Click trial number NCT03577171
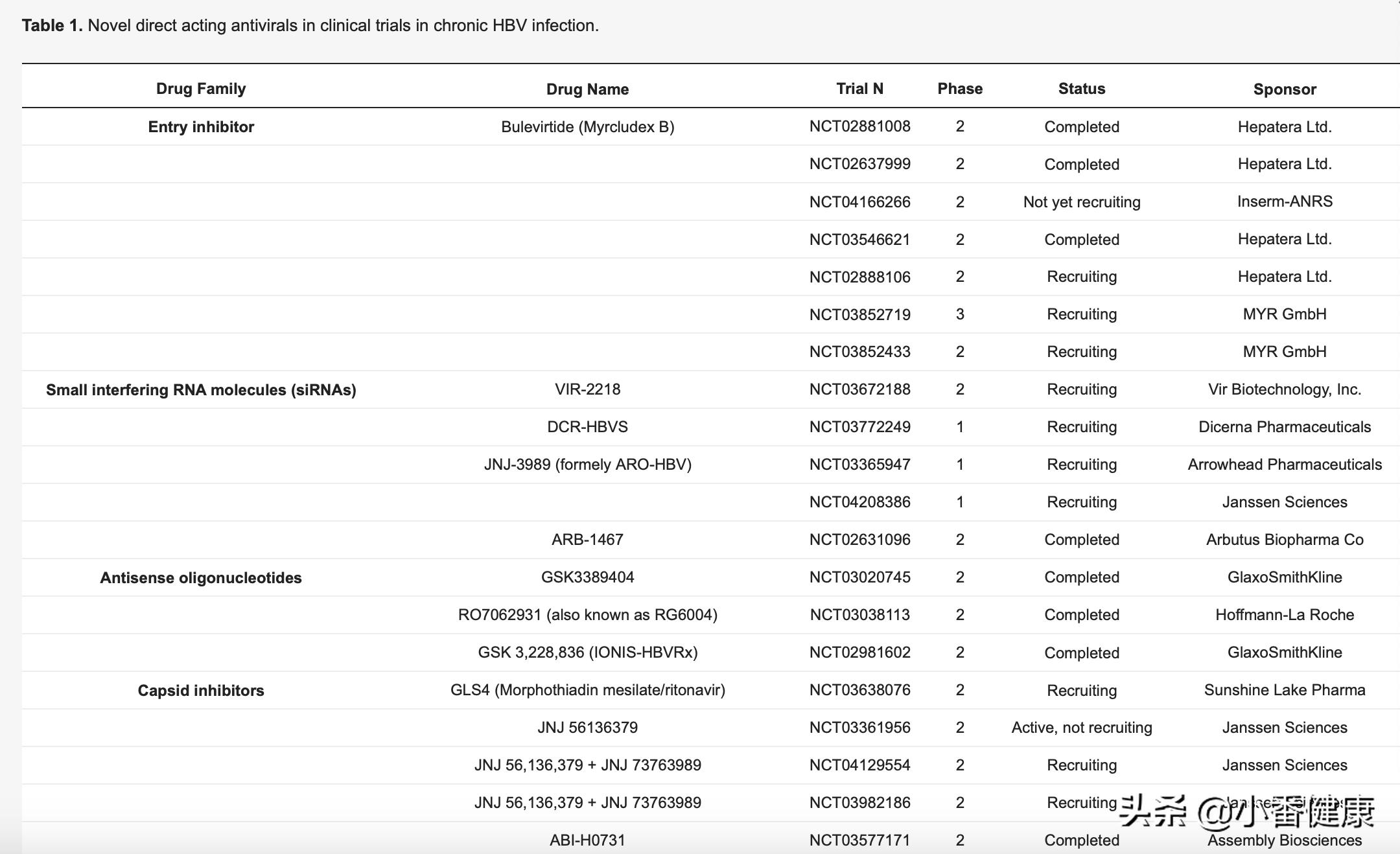The image size is (1400, 854). 859,840
